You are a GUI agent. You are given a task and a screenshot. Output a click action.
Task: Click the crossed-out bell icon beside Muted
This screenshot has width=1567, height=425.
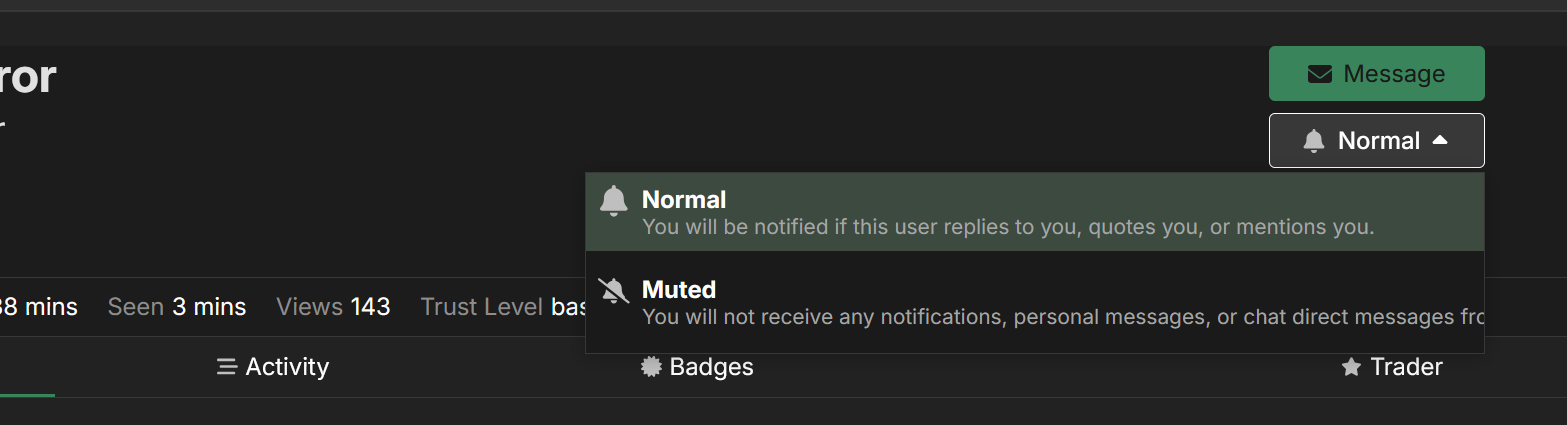[x=613, y=291]
